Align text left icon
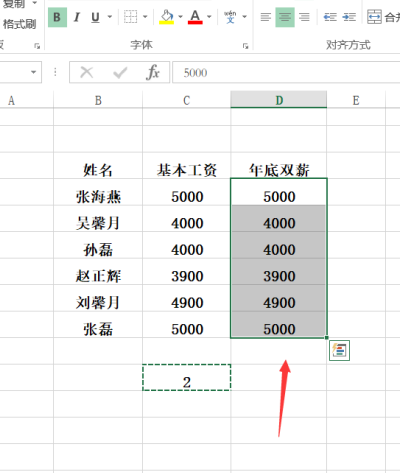The height and width of the screenshot is (473, 400). click(266, 17)
